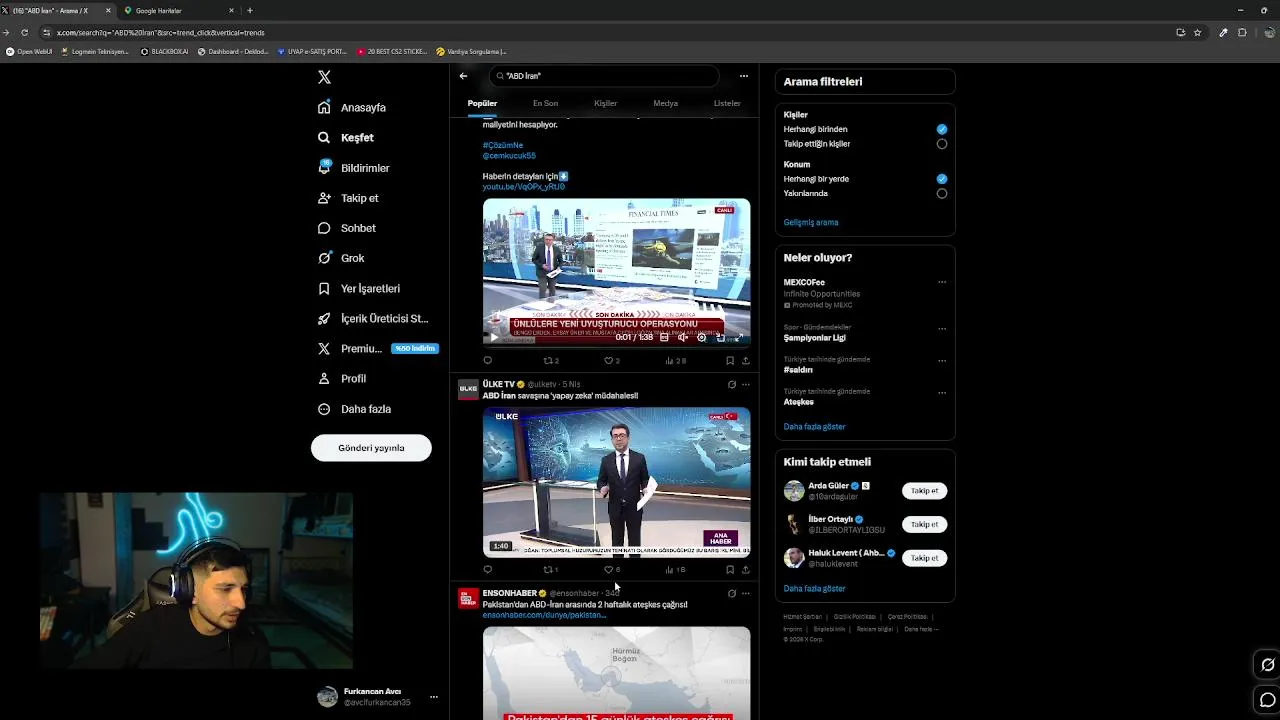Unmute the first video's volume icon
The image size is (1280, 720).
pos(683,337)
